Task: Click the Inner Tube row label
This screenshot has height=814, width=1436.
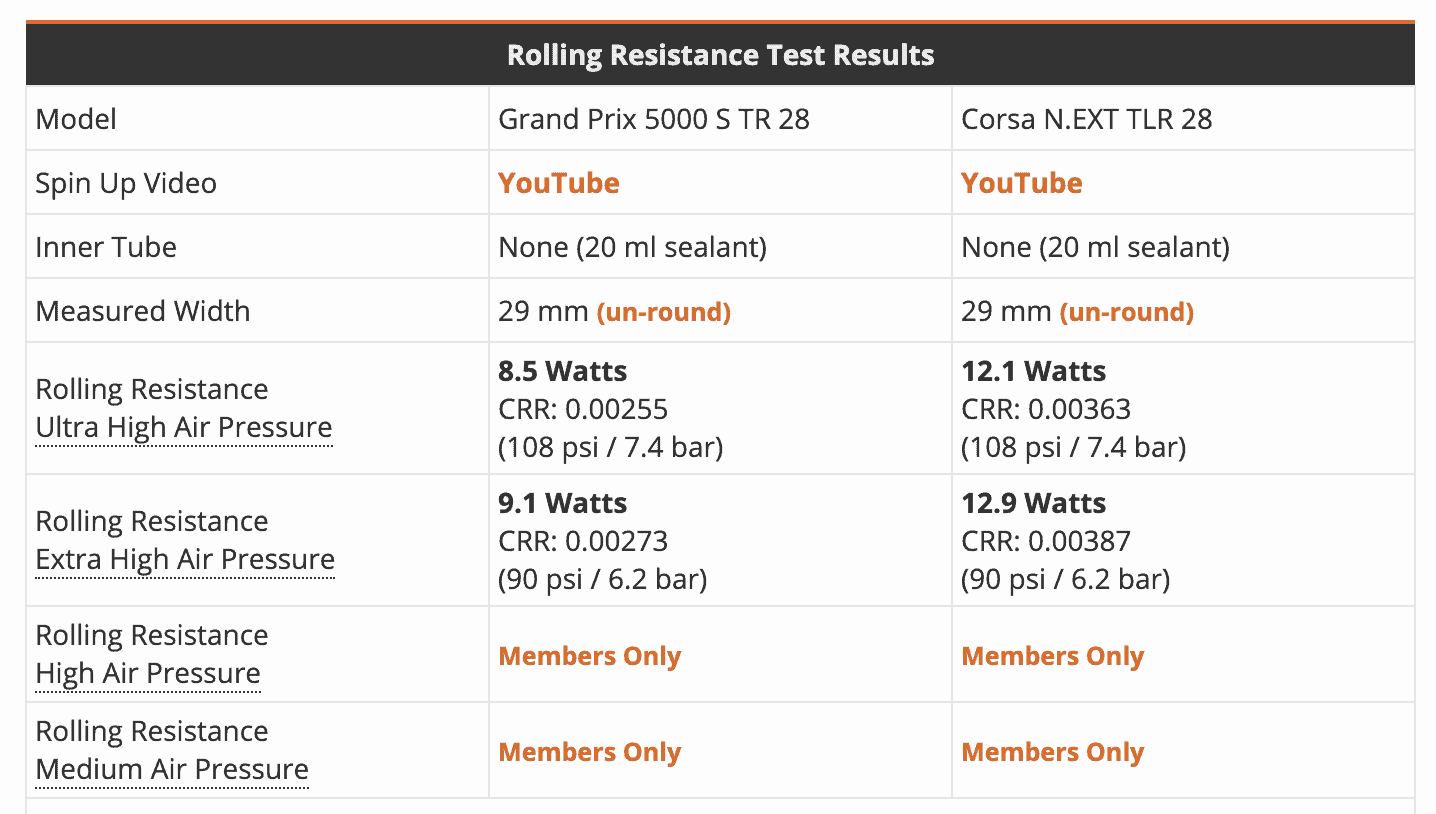Action: click(106, 247)
